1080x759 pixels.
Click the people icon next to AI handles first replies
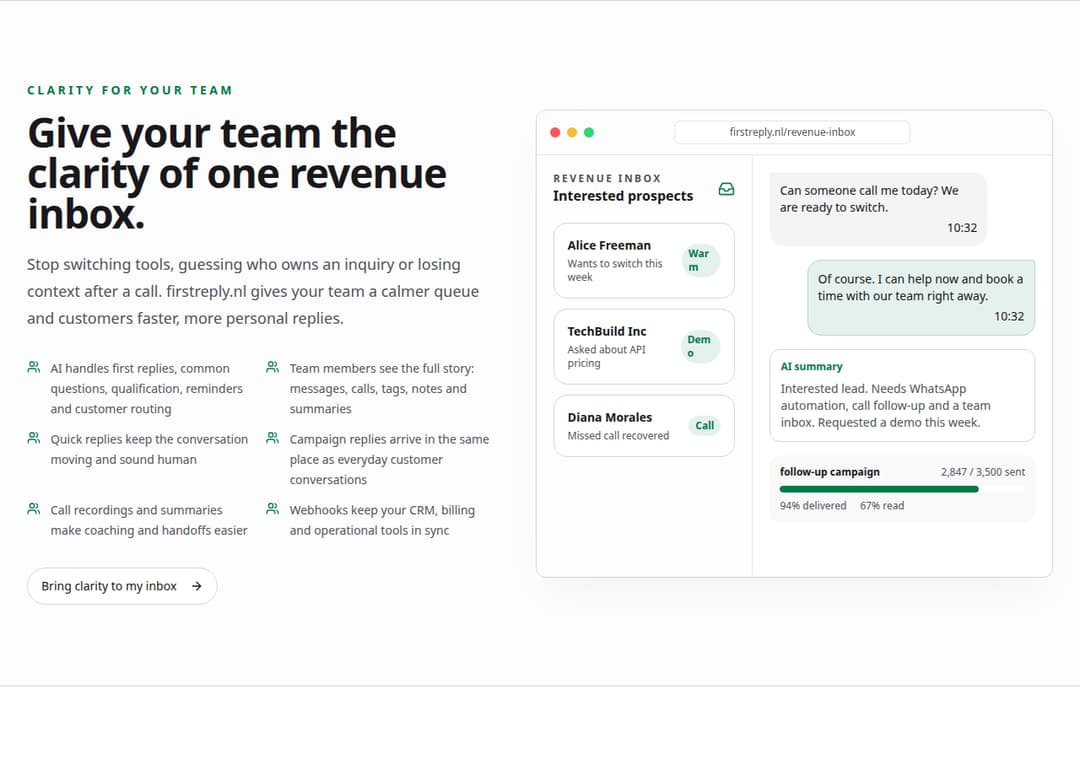click(34, 367)
